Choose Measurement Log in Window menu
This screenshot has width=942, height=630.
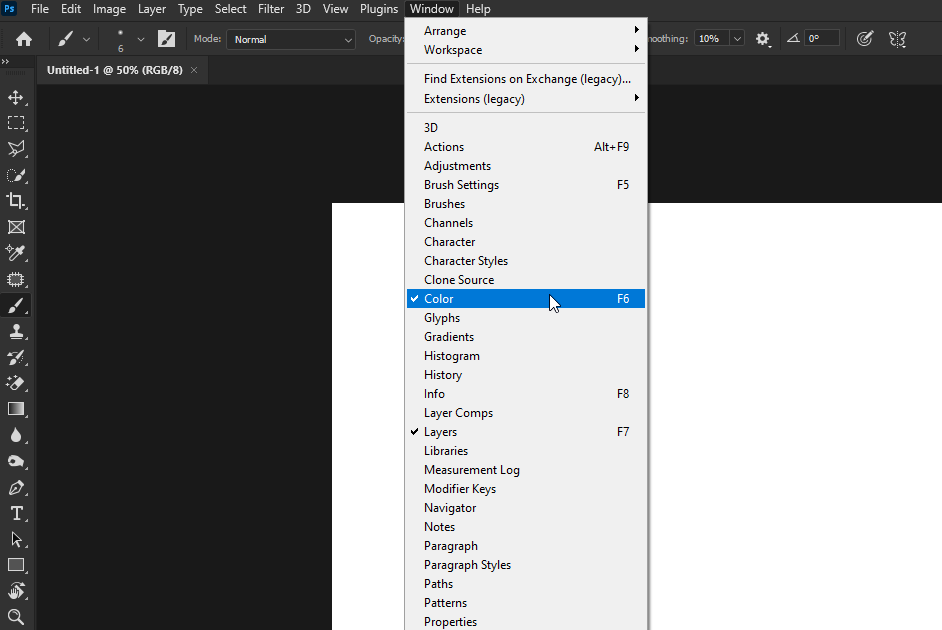(526, 470)
